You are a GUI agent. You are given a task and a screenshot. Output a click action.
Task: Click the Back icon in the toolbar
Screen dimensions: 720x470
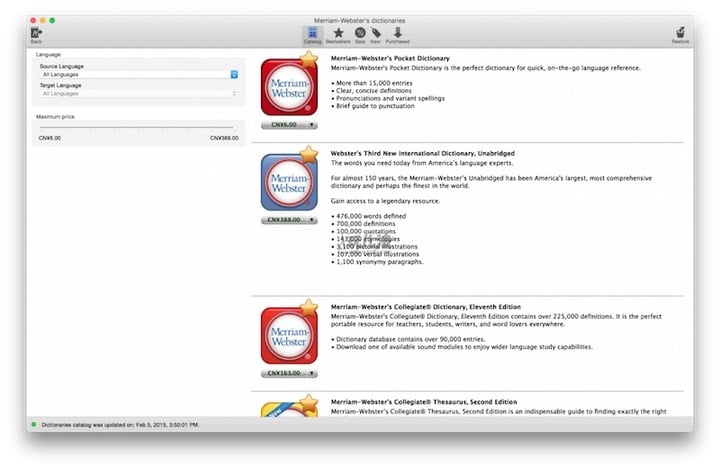point(36,33)
